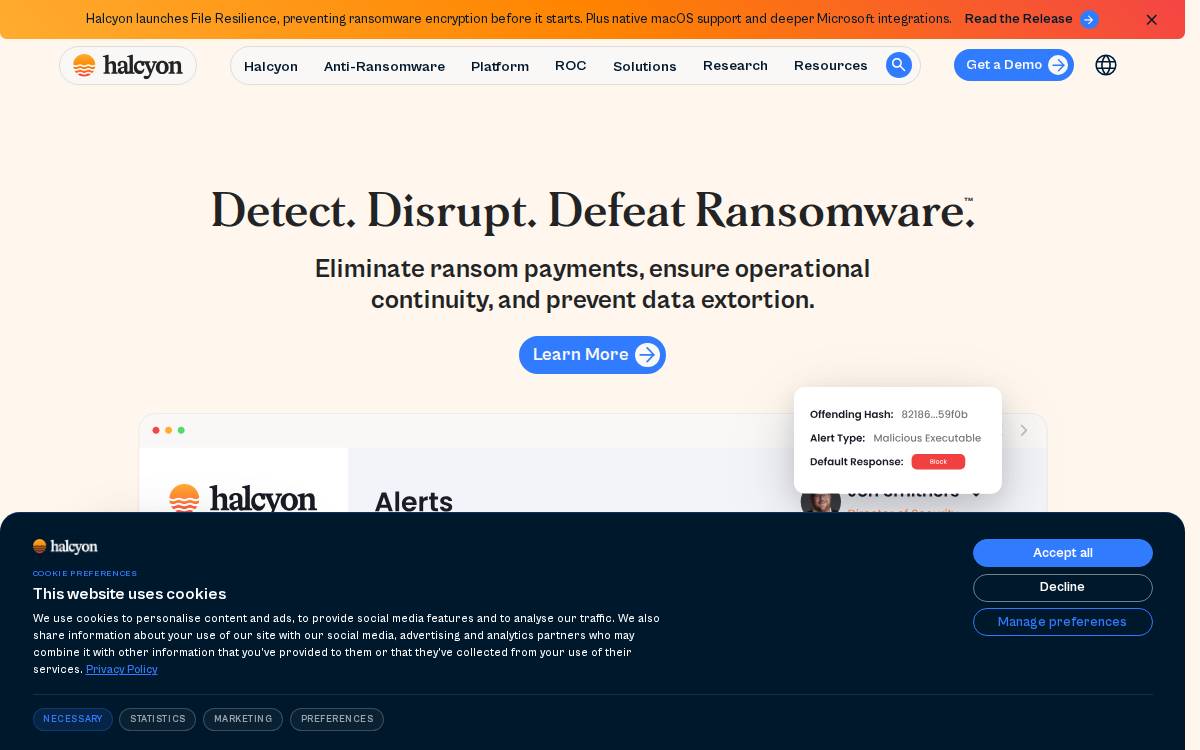
Task: Click the arrow icon beside Read the Release
Action: click(x=1089, y=19)
